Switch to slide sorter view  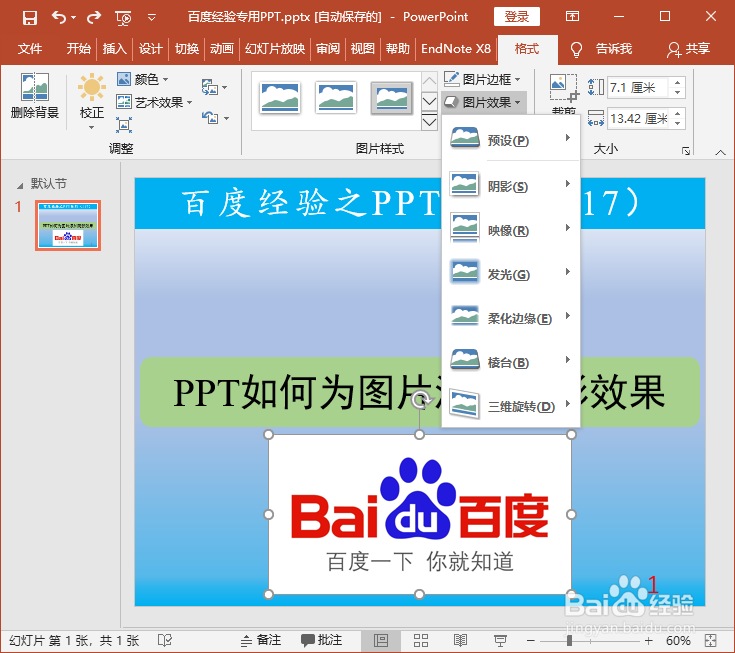pyautogui.click(x=420, y=640)
